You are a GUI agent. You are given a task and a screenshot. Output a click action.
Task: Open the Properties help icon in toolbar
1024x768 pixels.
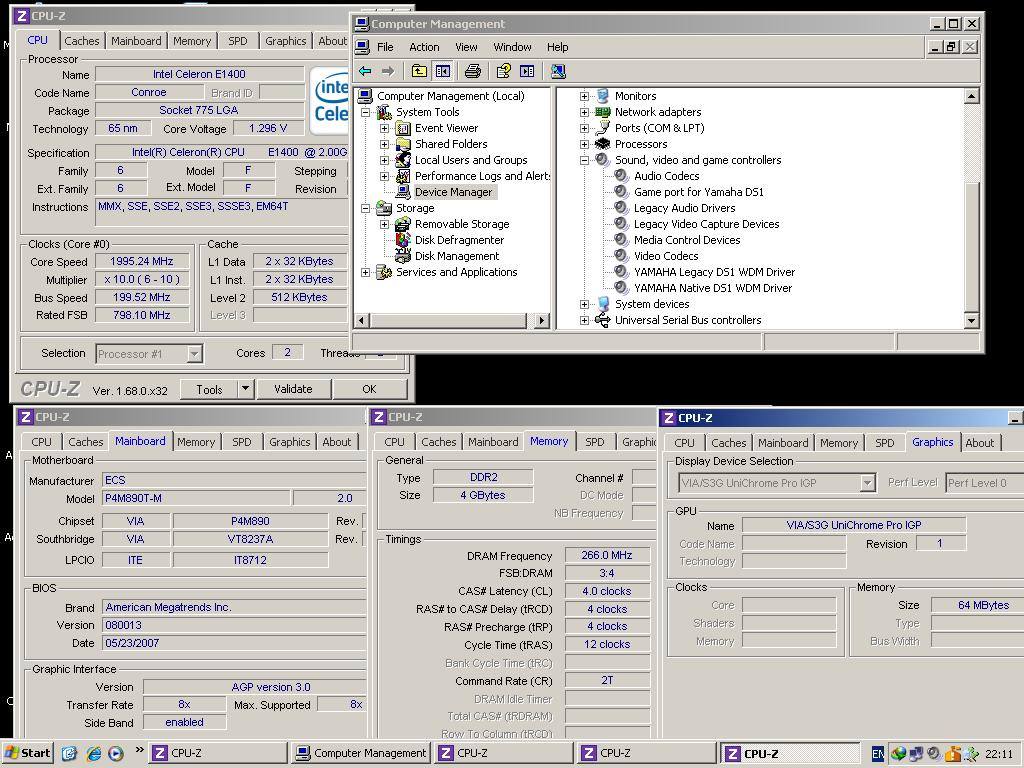pos(503,71)
